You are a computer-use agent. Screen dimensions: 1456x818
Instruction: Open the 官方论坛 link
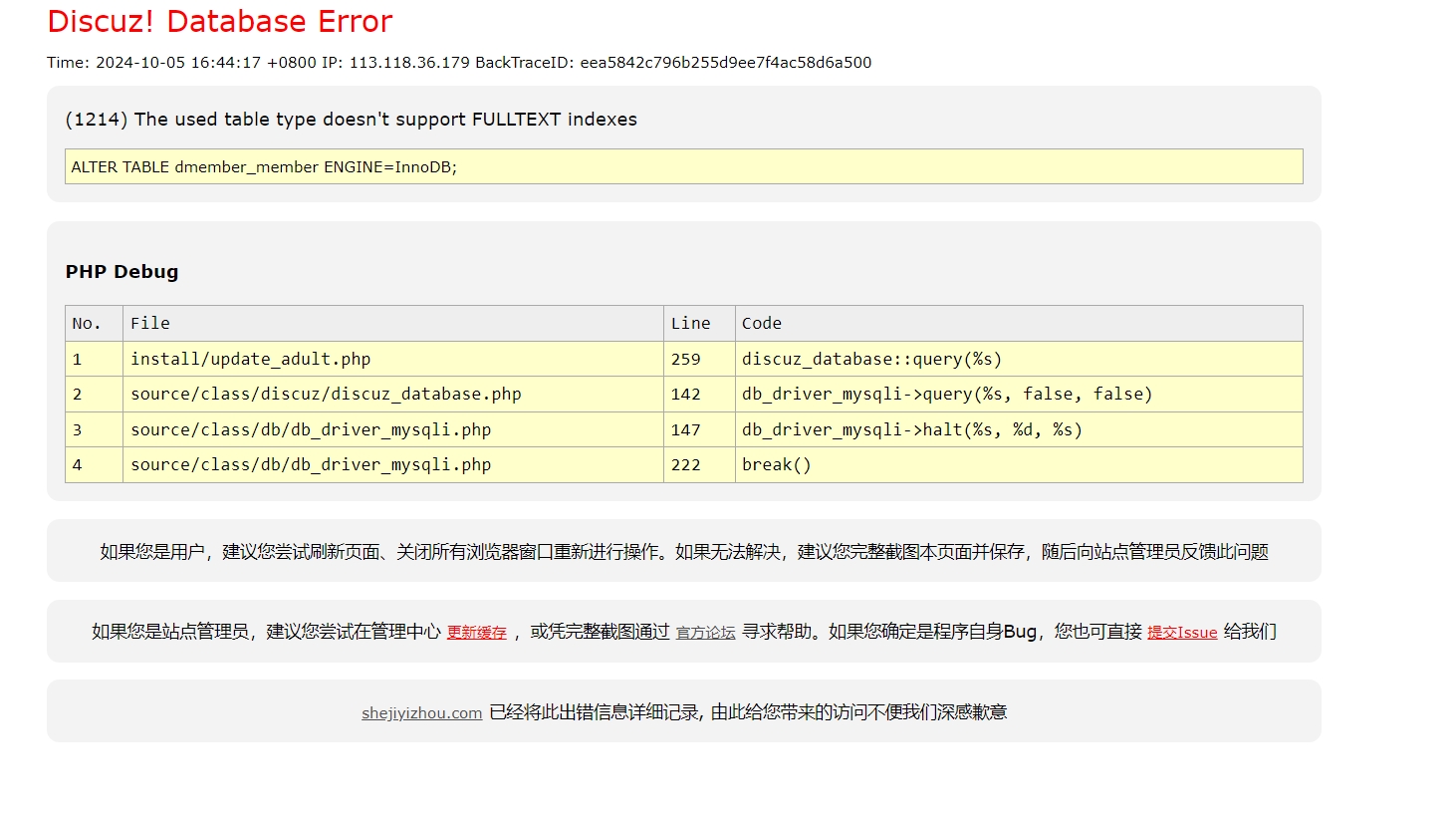coord(705,633)
